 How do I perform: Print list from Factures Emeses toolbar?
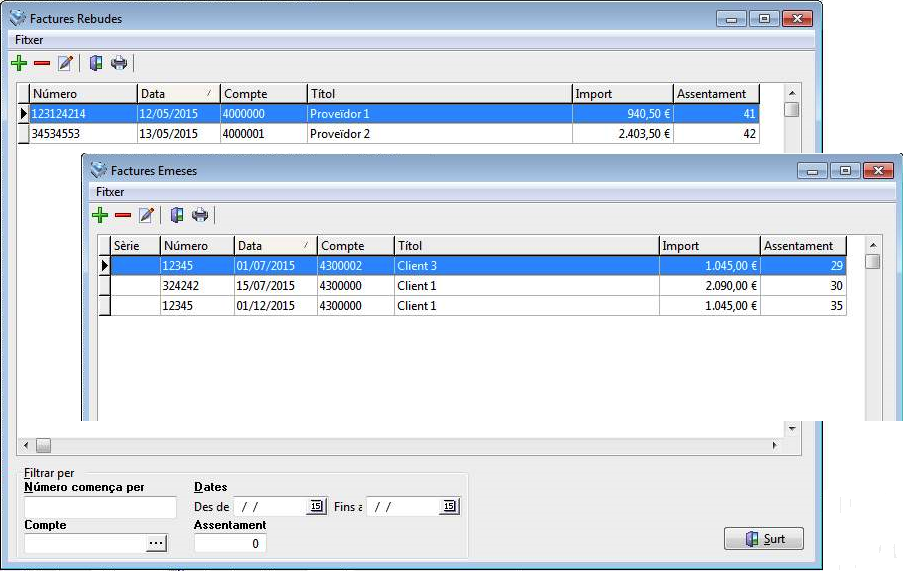(x=200, y=215)
